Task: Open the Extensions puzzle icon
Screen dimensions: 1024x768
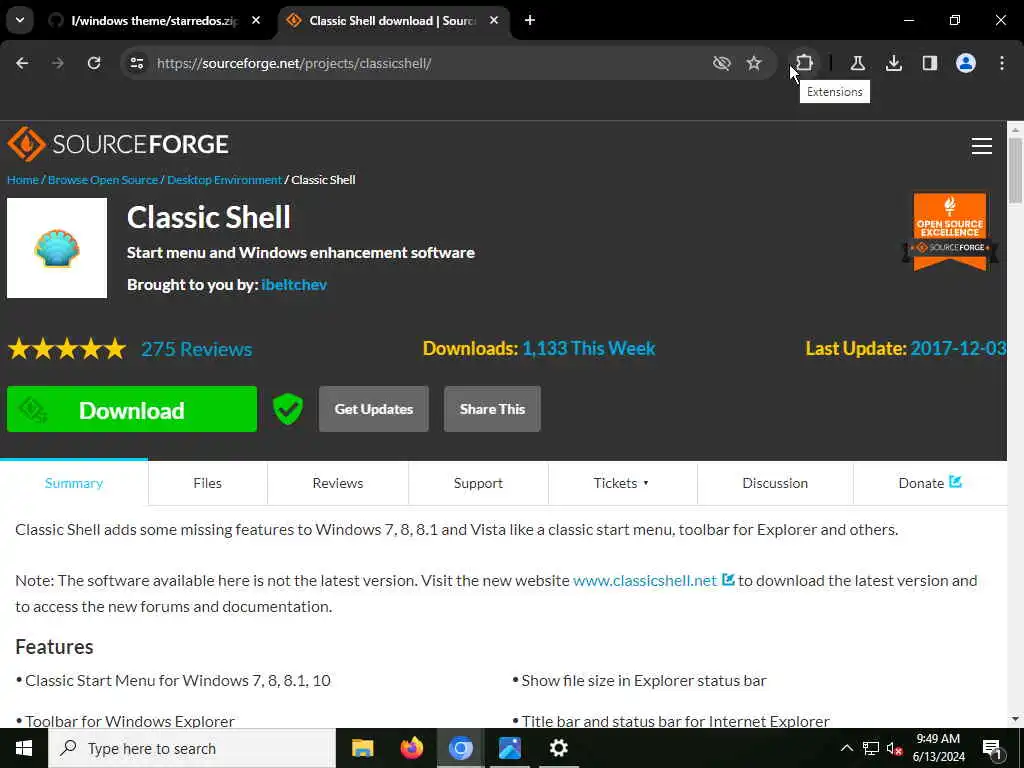Action: point(805,63)
